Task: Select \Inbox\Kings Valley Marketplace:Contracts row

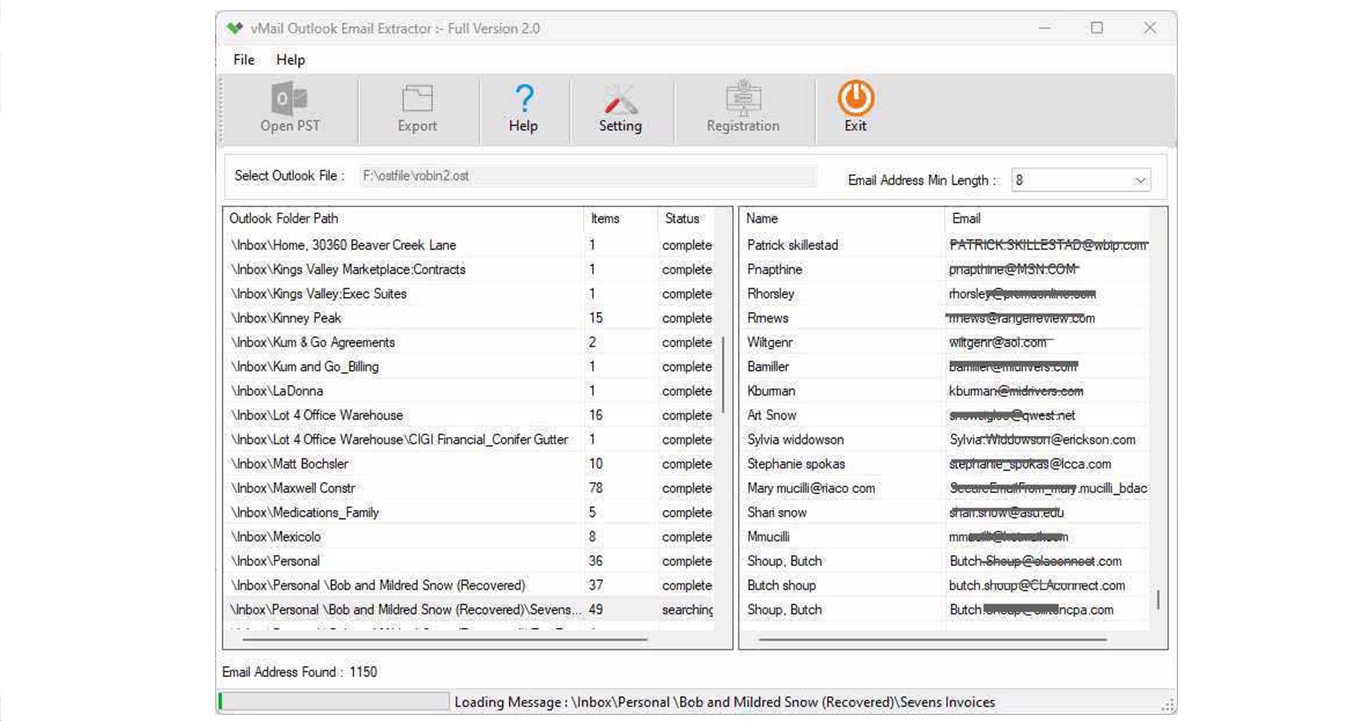Action: [x=468, y=269]
